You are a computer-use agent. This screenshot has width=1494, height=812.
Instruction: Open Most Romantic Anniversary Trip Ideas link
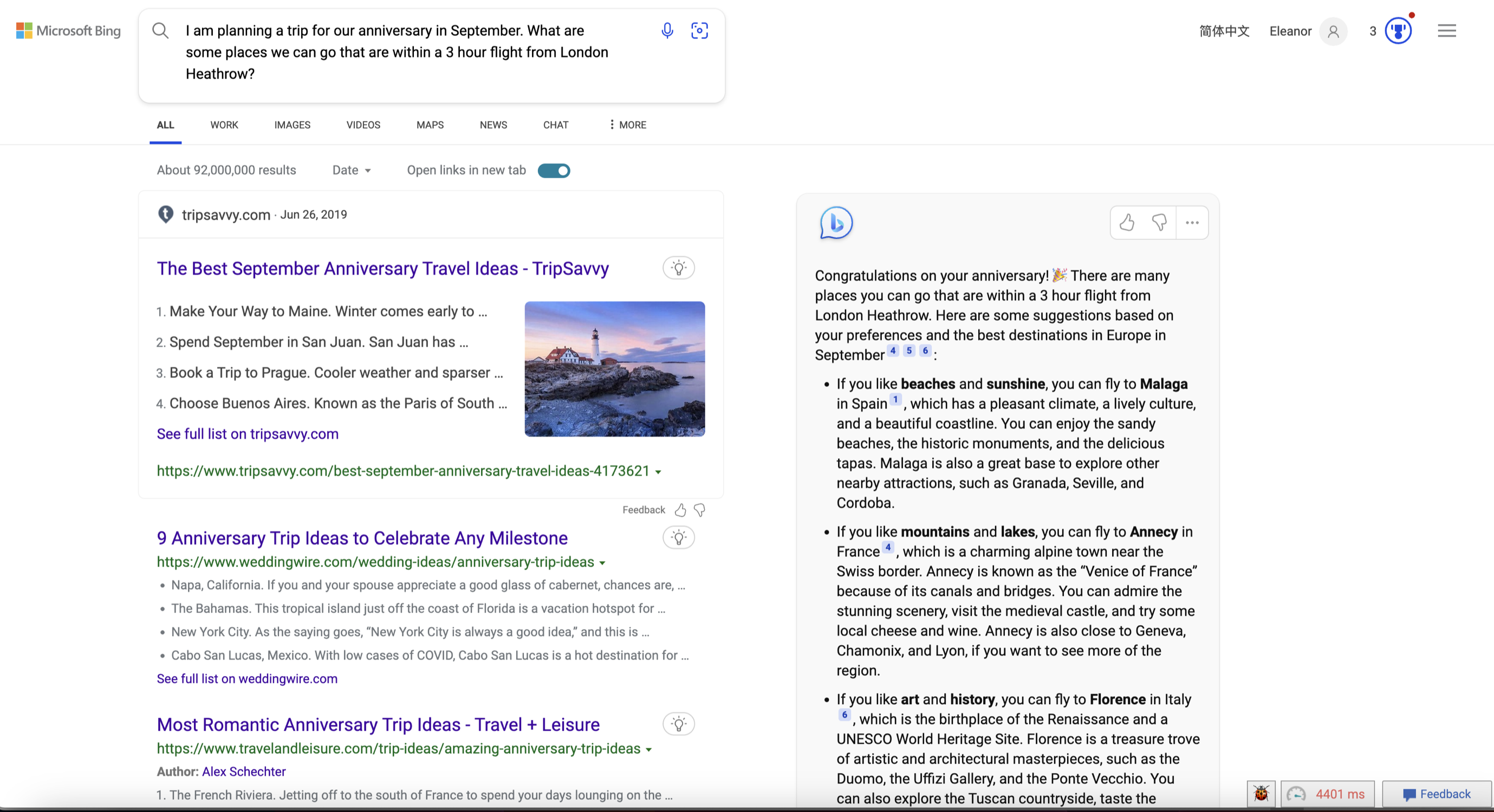(378, 724)
